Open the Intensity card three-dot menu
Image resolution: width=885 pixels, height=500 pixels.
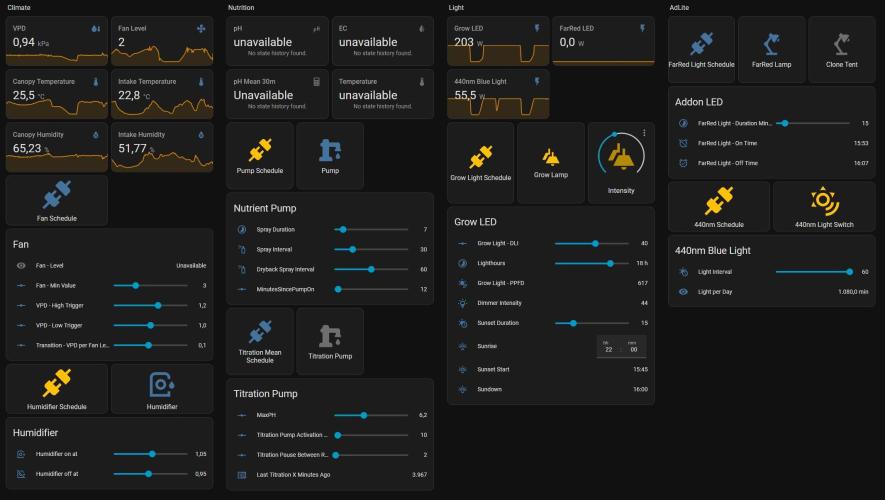644,133
